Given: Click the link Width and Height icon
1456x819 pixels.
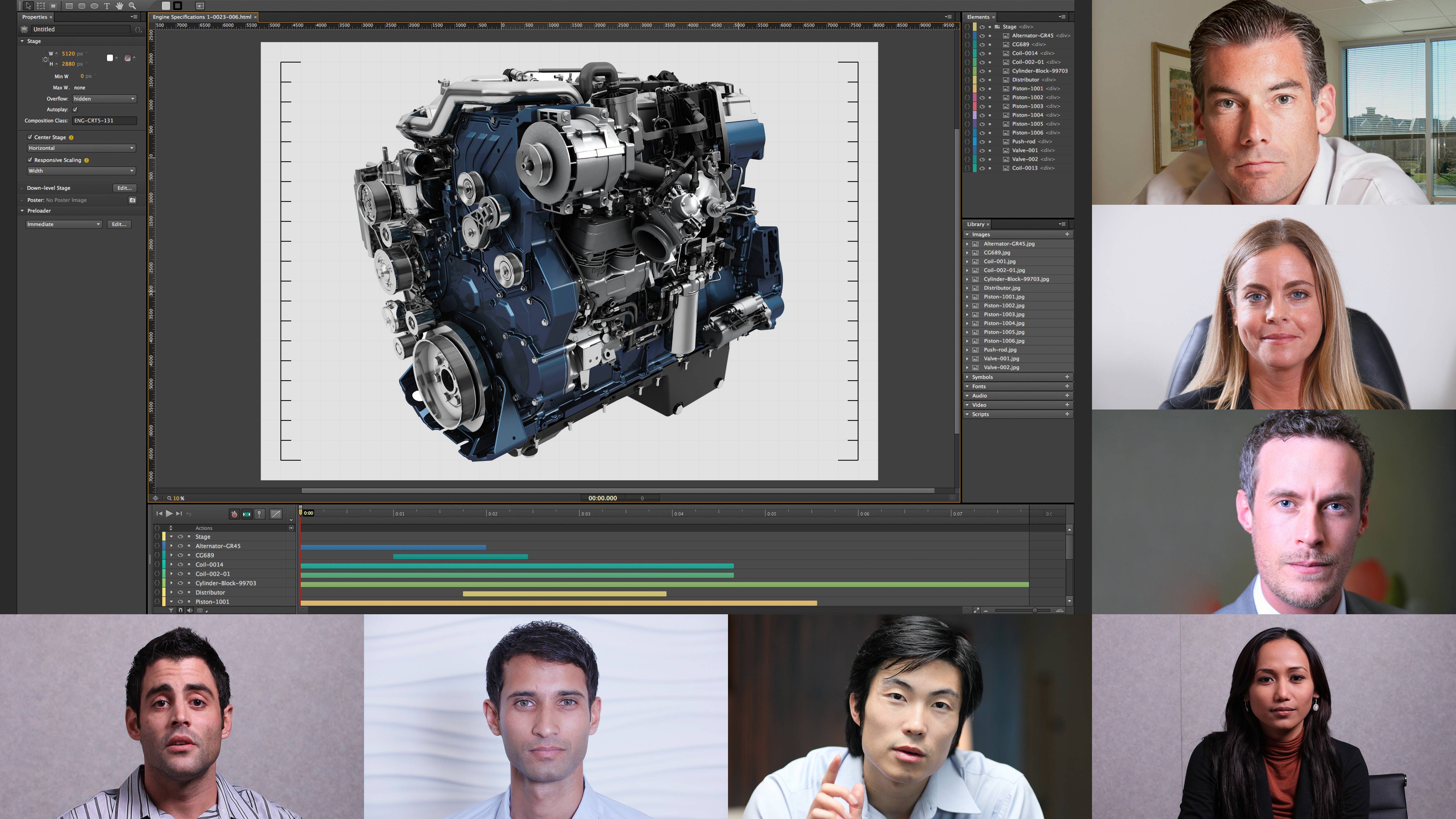Looking at the screenshot, I should click(45, 59).
